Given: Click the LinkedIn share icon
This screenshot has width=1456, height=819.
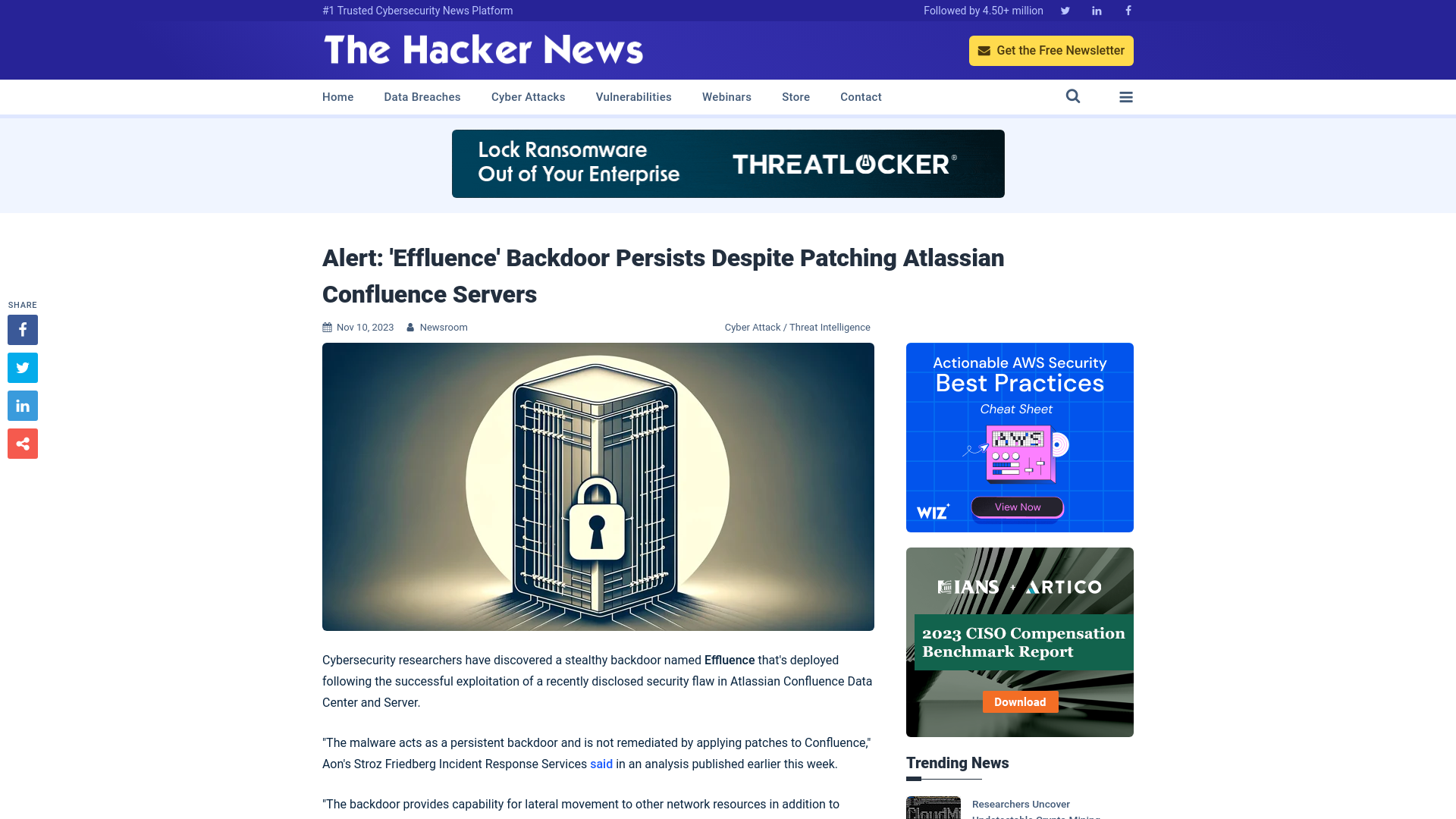Looking at the screenshot, I should pyautogui.click(x=22, y=405).
